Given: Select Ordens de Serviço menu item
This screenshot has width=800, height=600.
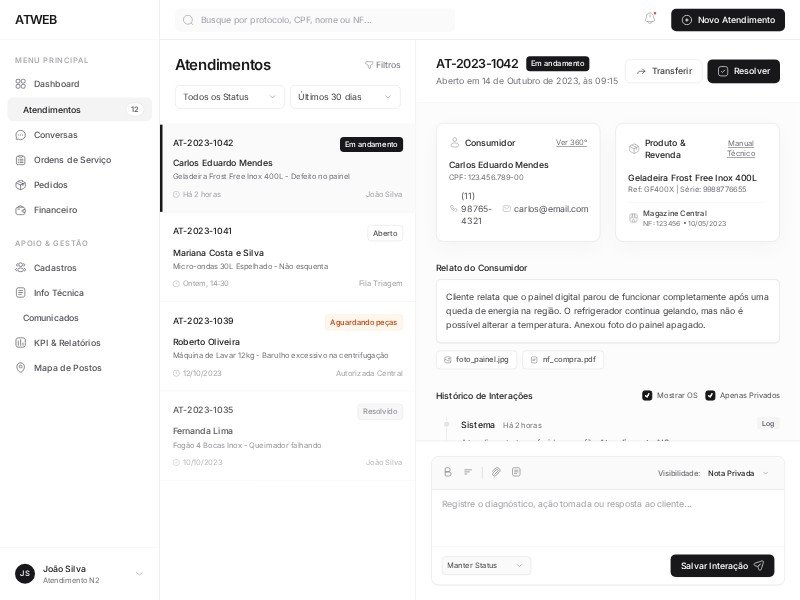Looking at the screenshot, I should tap(72, 160).
